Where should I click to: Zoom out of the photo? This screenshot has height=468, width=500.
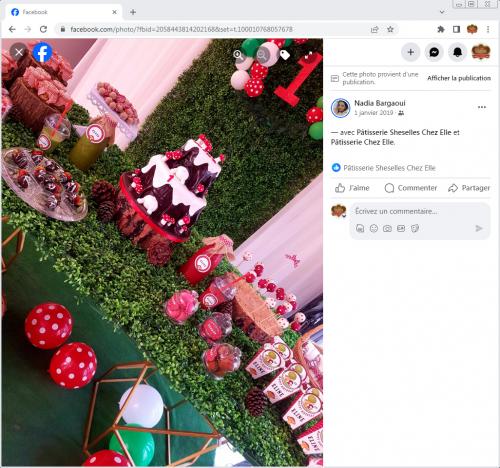click(263, 54)
